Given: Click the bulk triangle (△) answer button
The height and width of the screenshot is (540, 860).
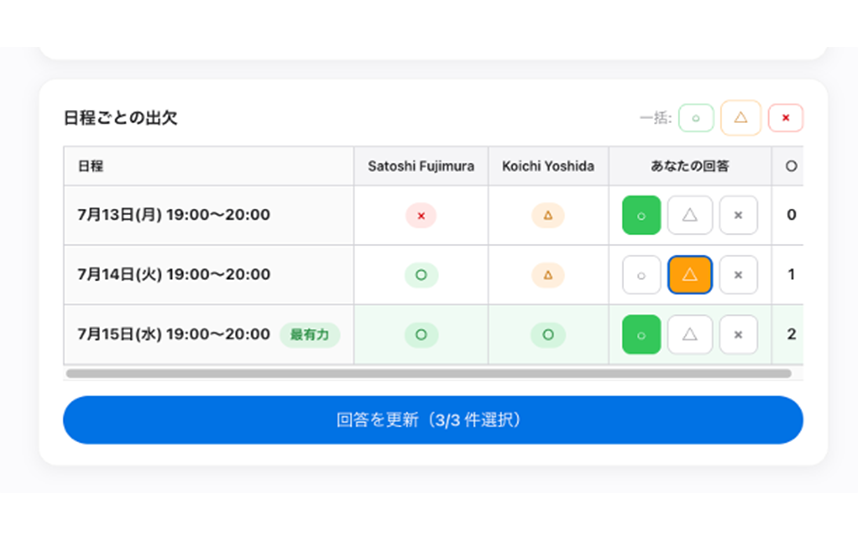Looking at the screenshot, I should [x=740, y=117].
